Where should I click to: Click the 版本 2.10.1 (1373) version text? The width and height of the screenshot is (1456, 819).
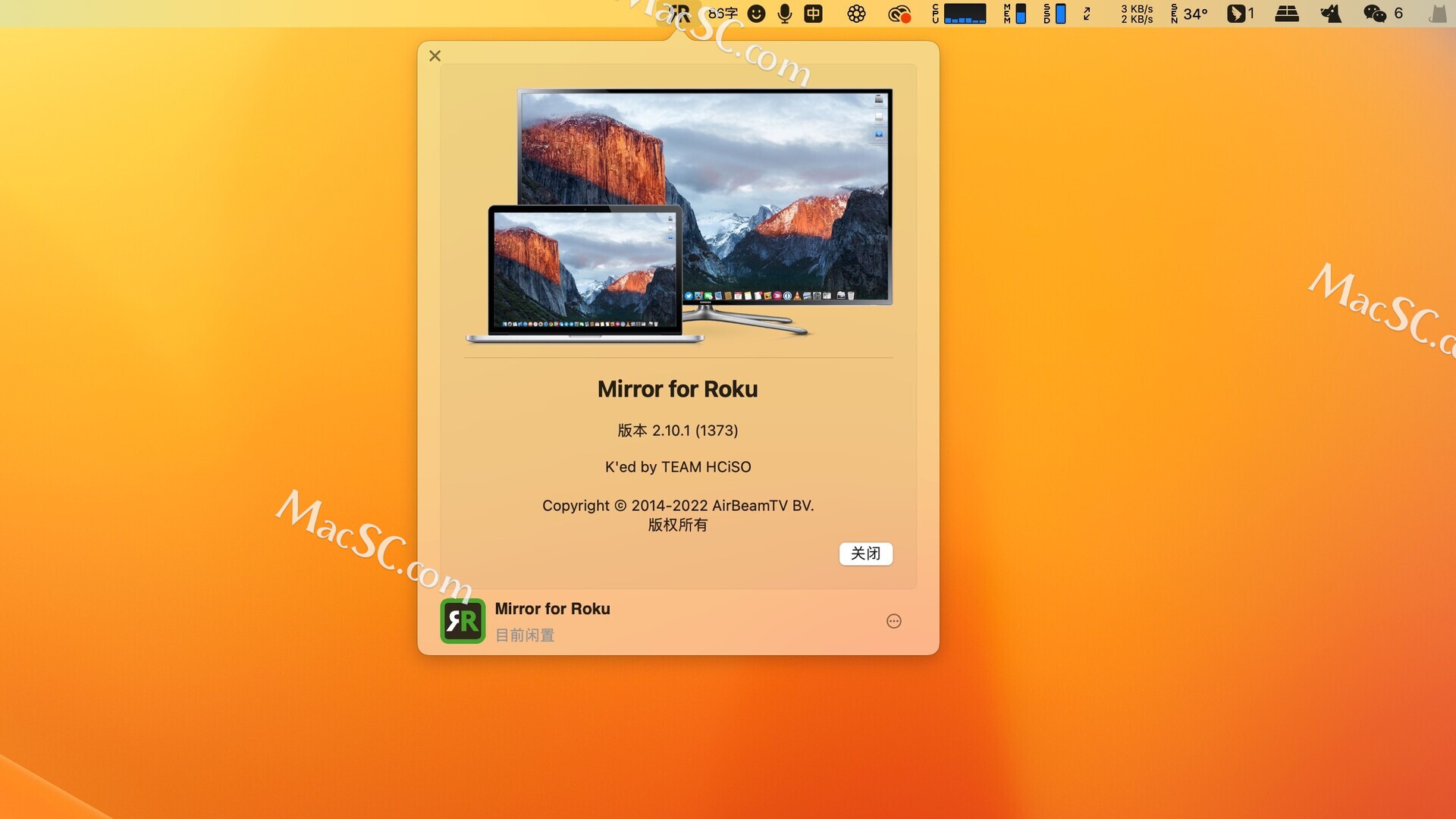point(678,431)
